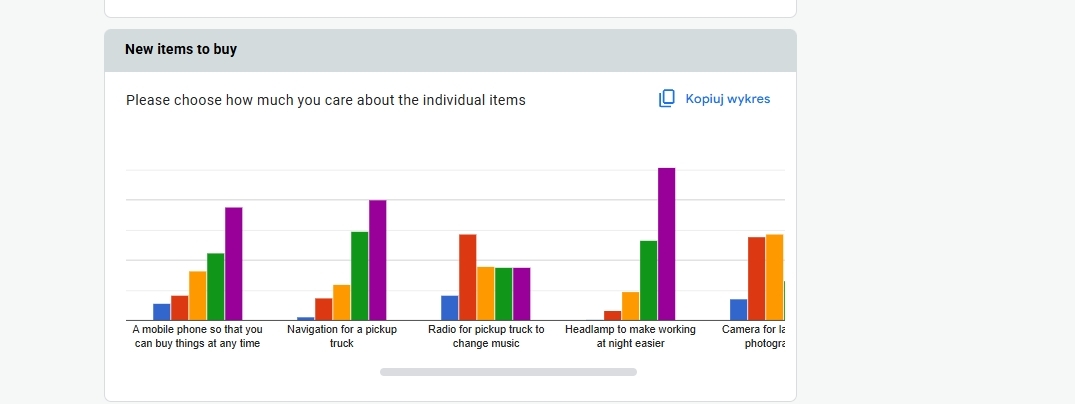Image resolution: width=1075 pixels, height=404 pixels.
Task: Click the "Kopiuj wykres" link text
Action: (727, 99)
